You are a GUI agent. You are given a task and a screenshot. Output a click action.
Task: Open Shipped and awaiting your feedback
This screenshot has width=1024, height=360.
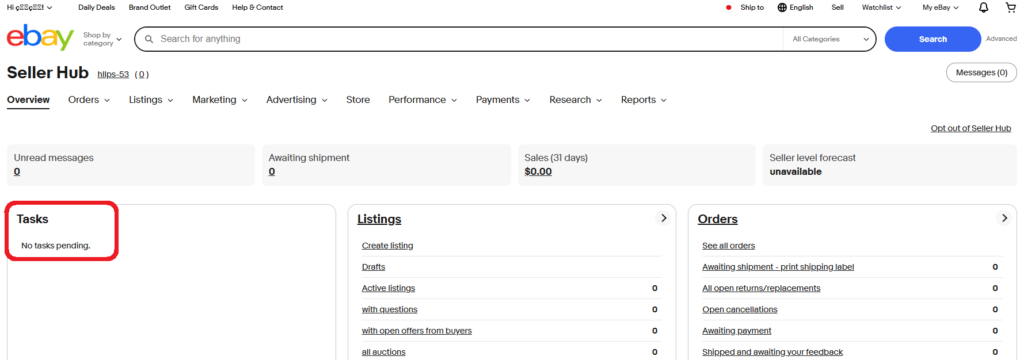pos(773,352)
